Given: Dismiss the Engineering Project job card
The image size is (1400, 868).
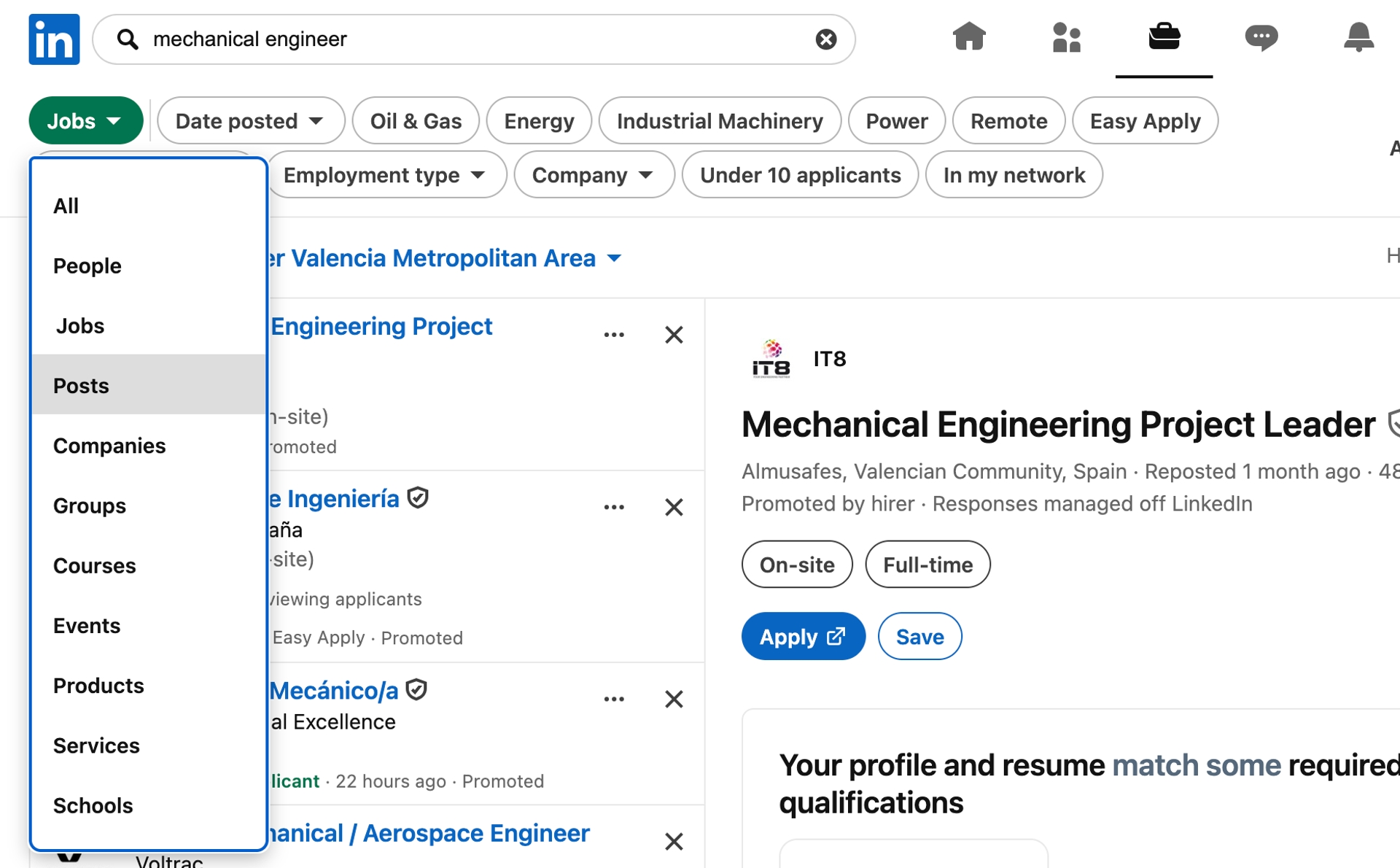Looking at the screenshot, I should [674, 335].
